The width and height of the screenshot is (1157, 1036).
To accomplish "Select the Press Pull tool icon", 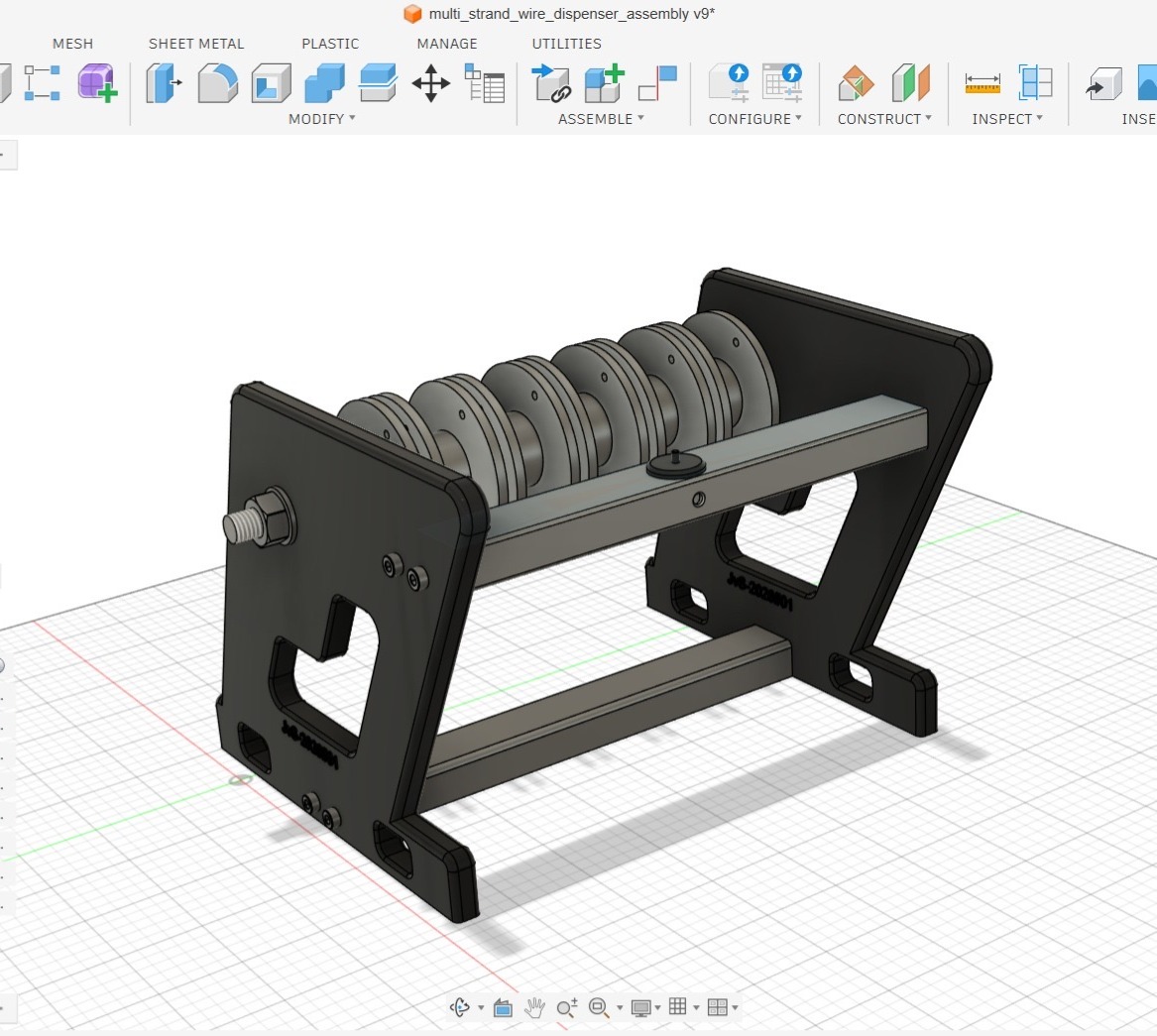I will [x=164, y=82].
